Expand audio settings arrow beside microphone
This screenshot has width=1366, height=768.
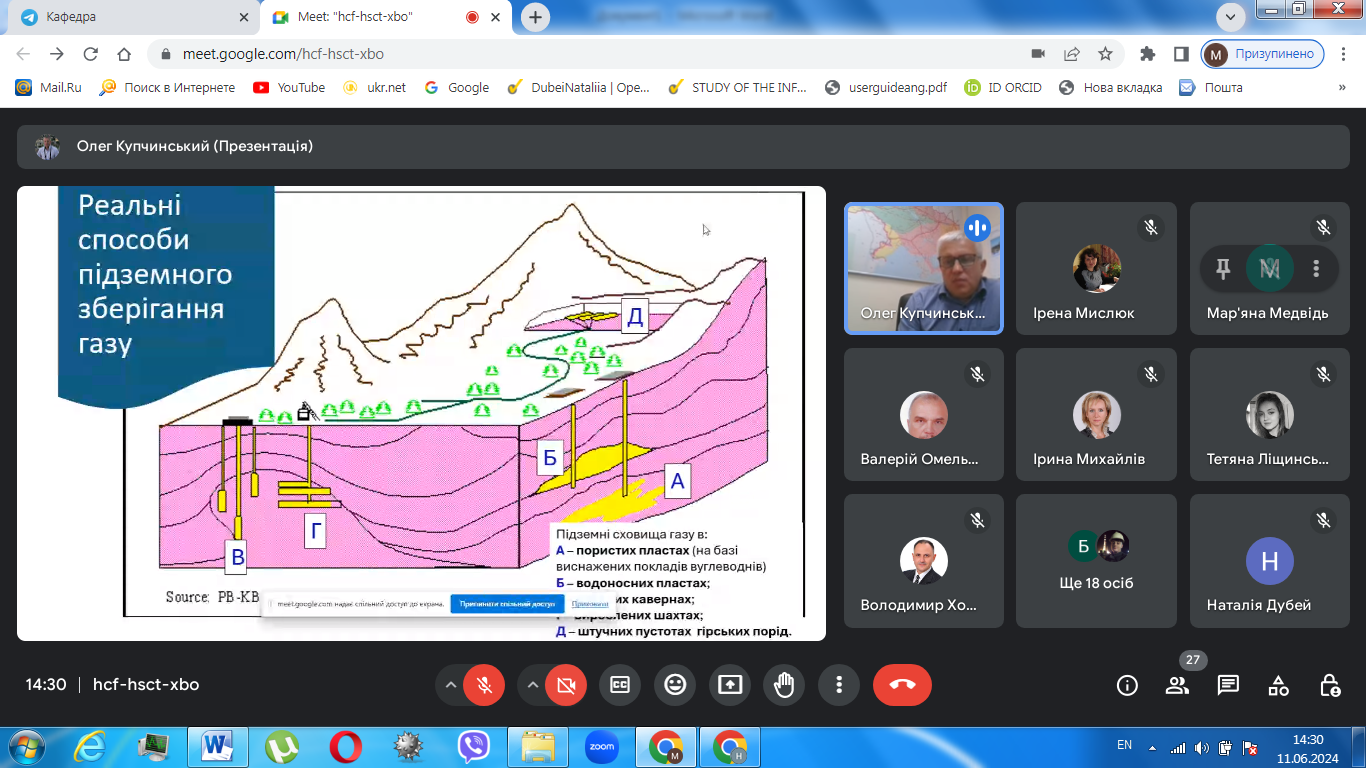(x=451, y=685)
